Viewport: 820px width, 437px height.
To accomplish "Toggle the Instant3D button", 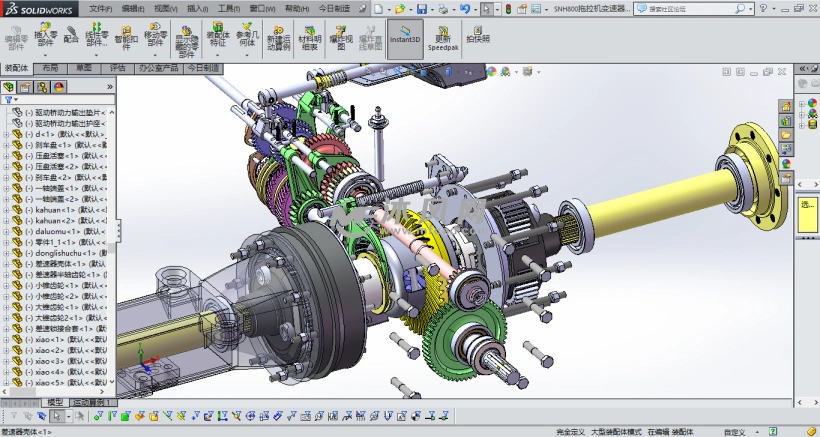I will tap(405, 38).
